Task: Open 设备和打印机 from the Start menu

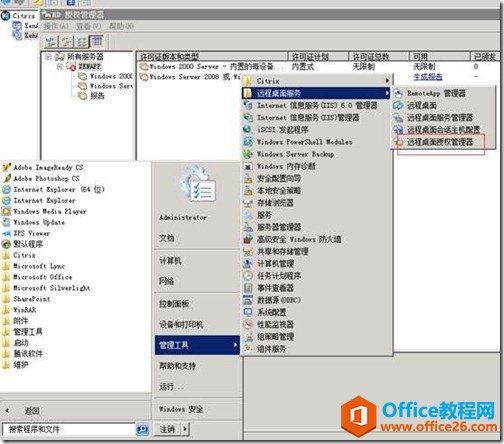Action: 181,324
